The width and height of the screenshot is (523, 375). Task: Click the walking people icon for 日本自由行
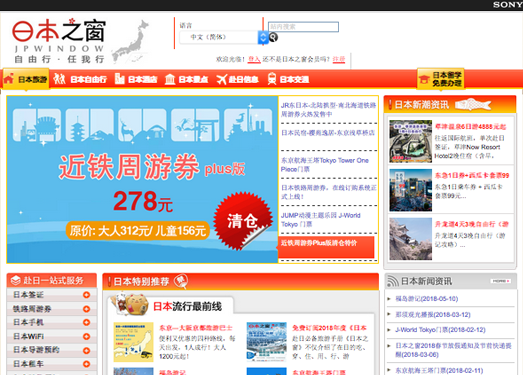(59, 79)
